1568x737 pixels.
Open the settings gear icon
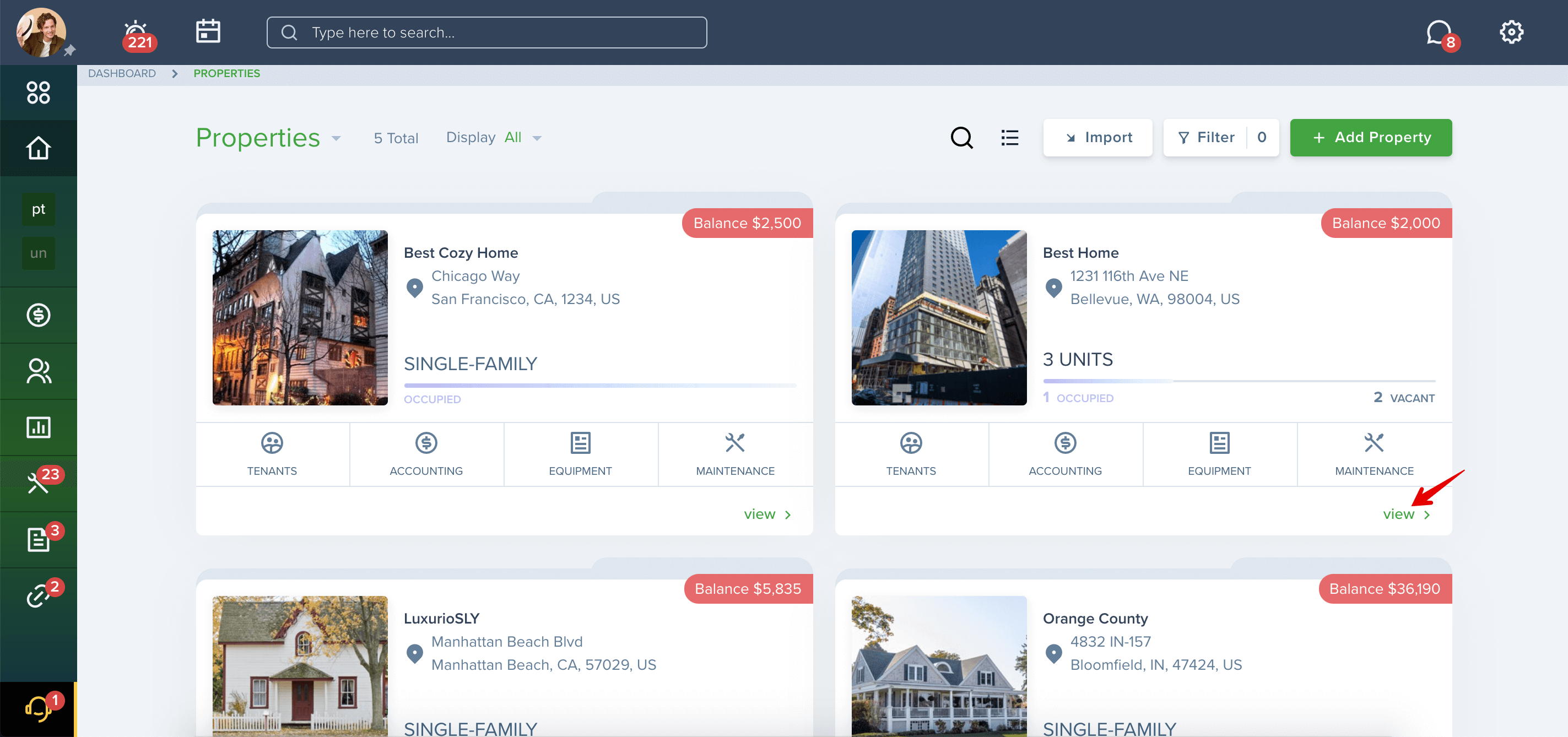tap(1511, 31)
